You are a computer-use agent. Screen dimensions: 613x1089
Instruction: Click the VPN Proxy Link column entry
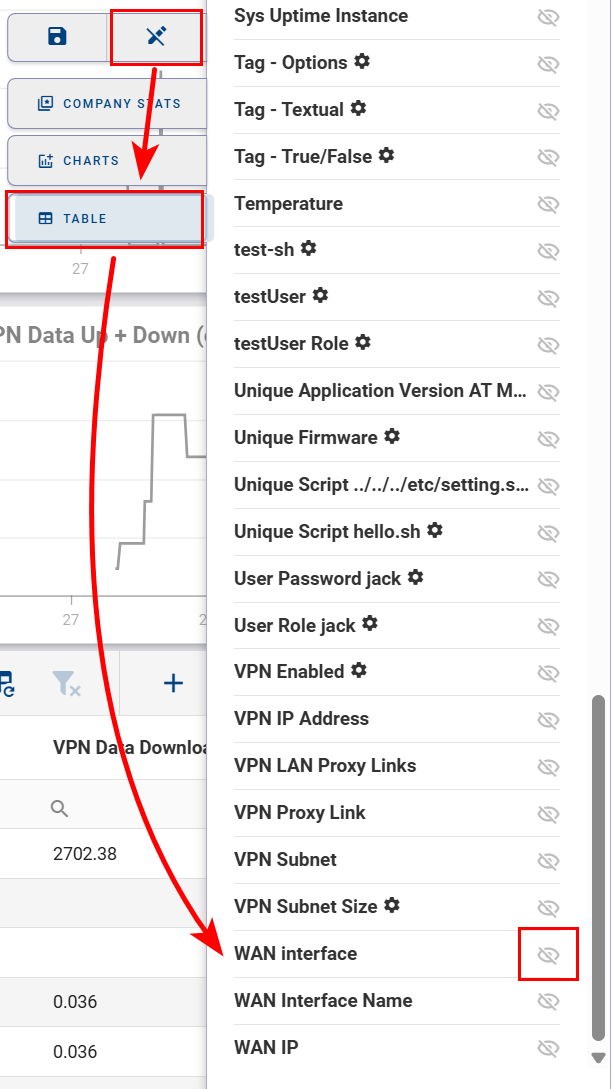click(x=300, y=812)
